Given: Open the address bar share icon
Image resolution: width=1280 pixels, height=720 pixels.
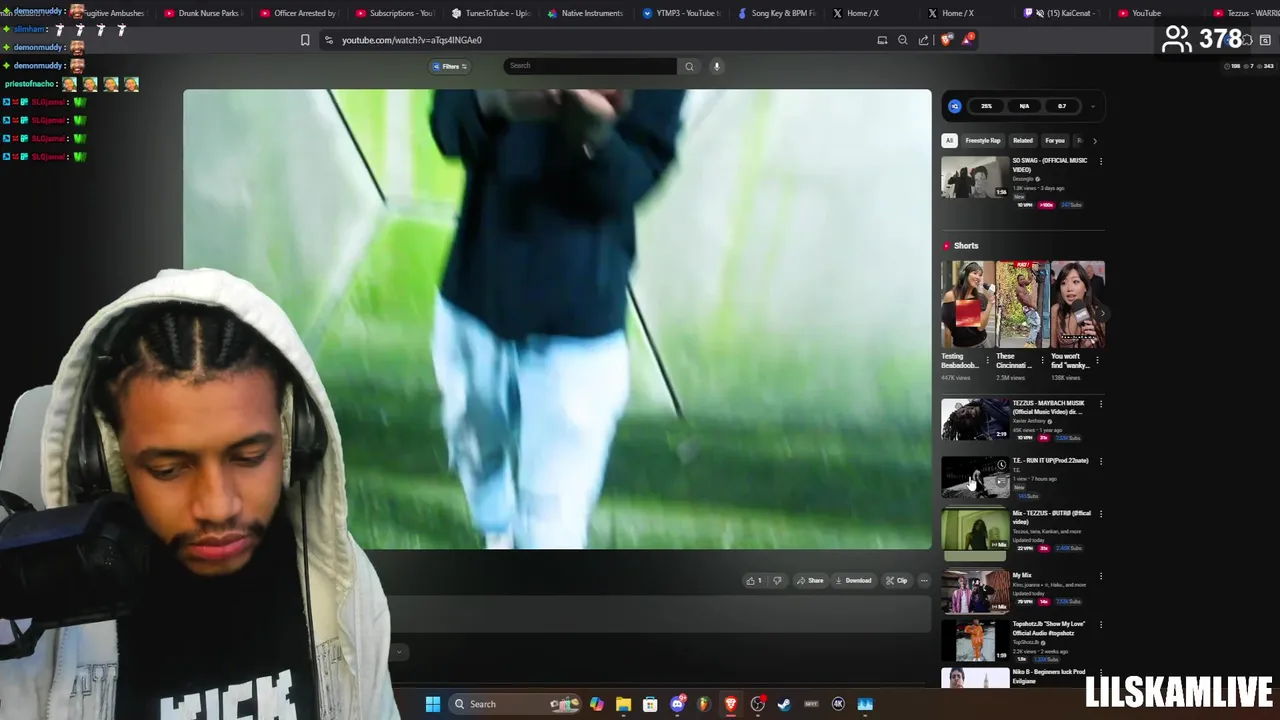Looking at the screenshot, I should pos(923,40).
